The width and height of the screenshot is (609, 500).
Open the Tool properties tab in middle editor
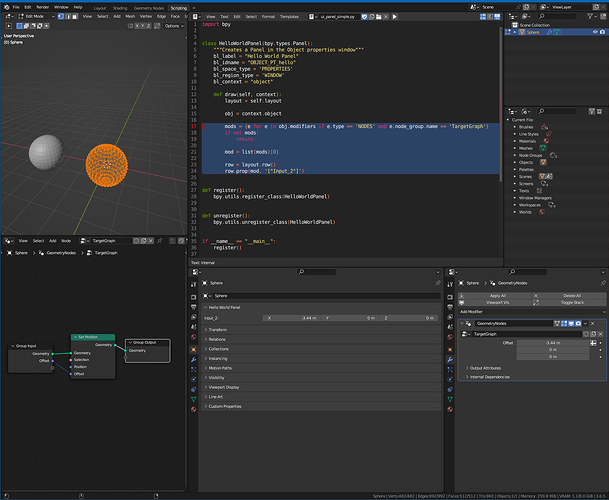click(193, 285)
